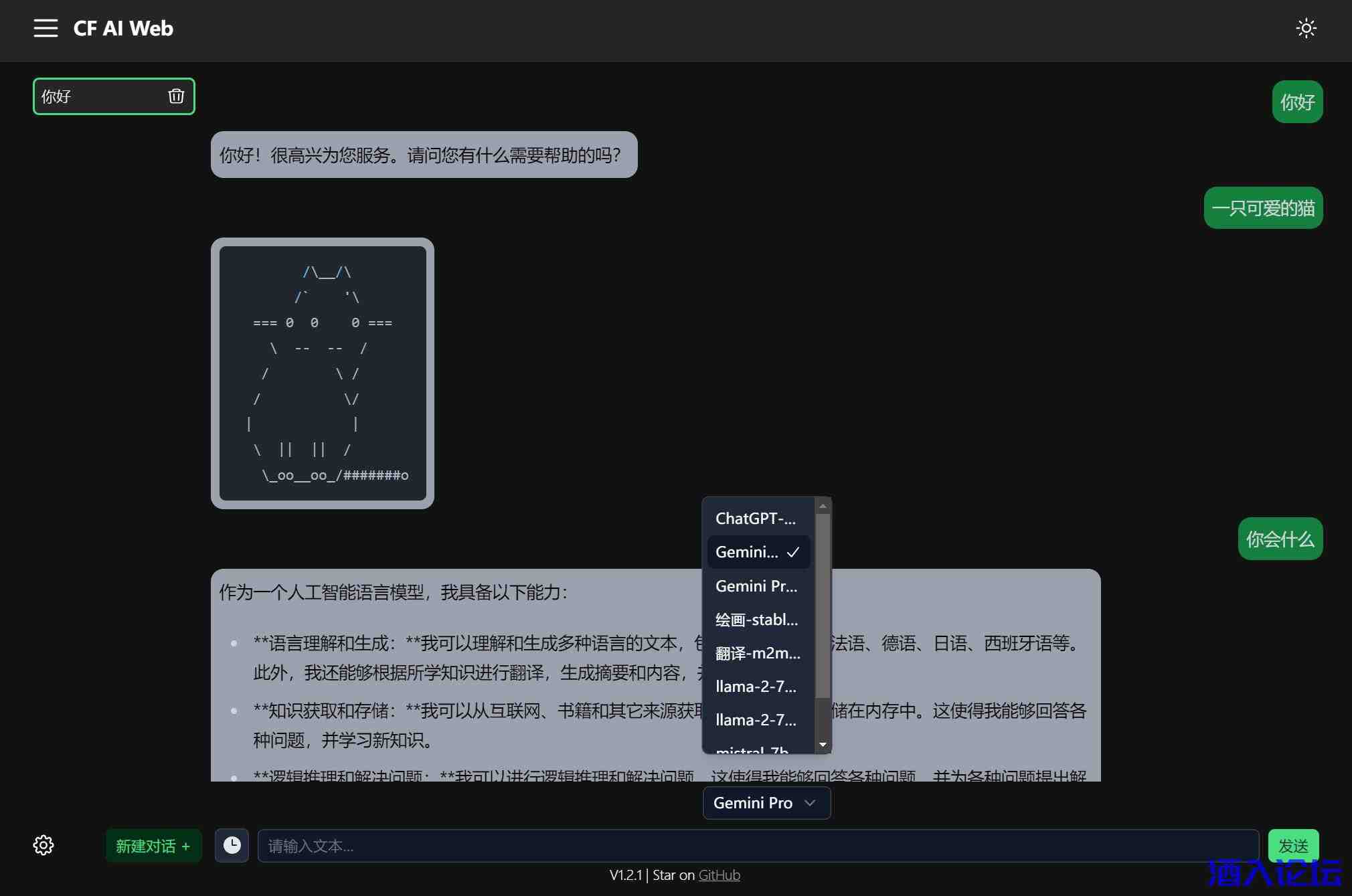Delete the 你好 conversation with trash icon

(176, 96)
